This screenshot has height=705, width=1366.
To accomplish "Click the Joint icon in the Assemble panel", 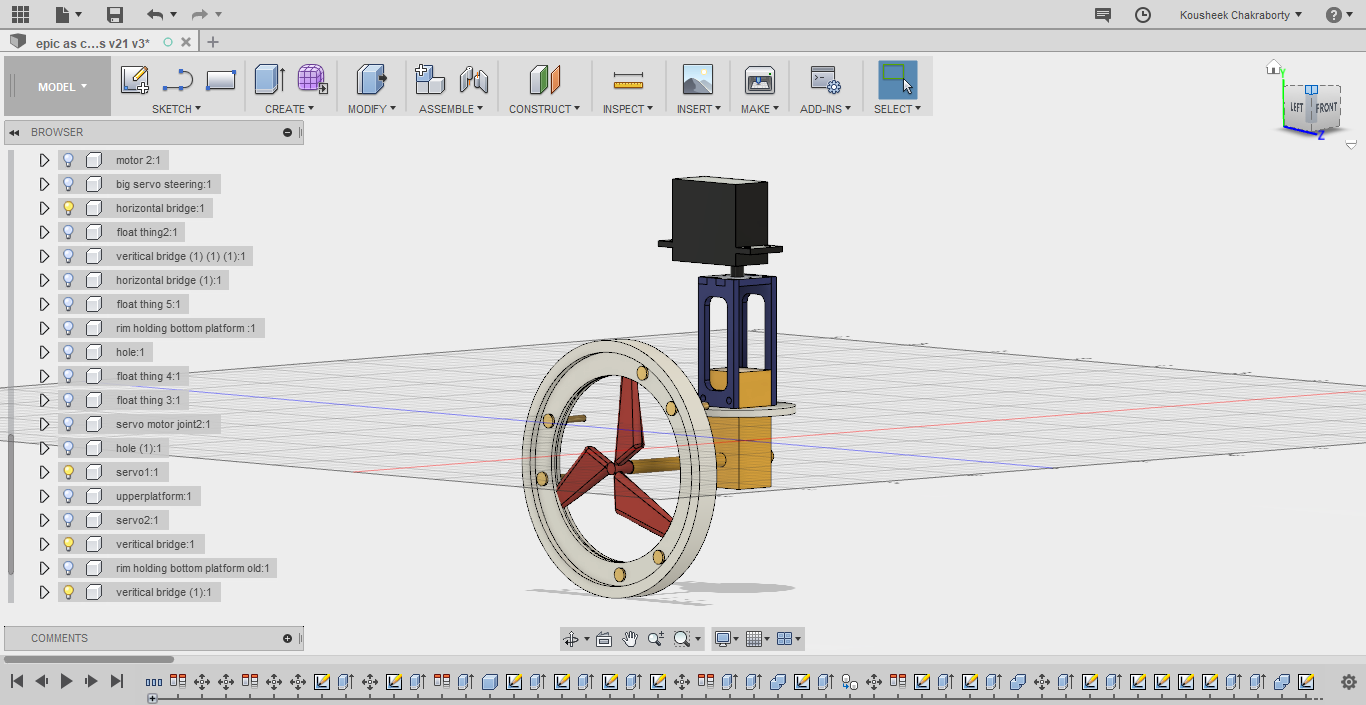I will (x=473, y=80).
